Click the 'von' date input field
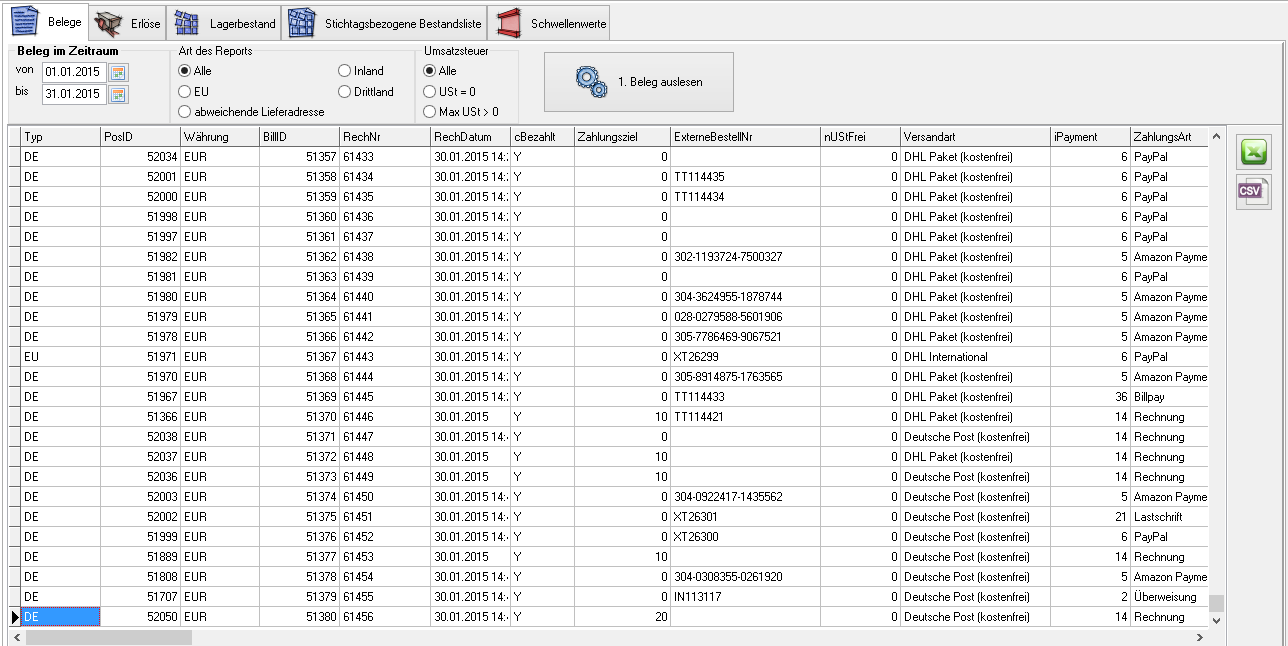Screen dimensions: 1288x646 tap(73, 72)
